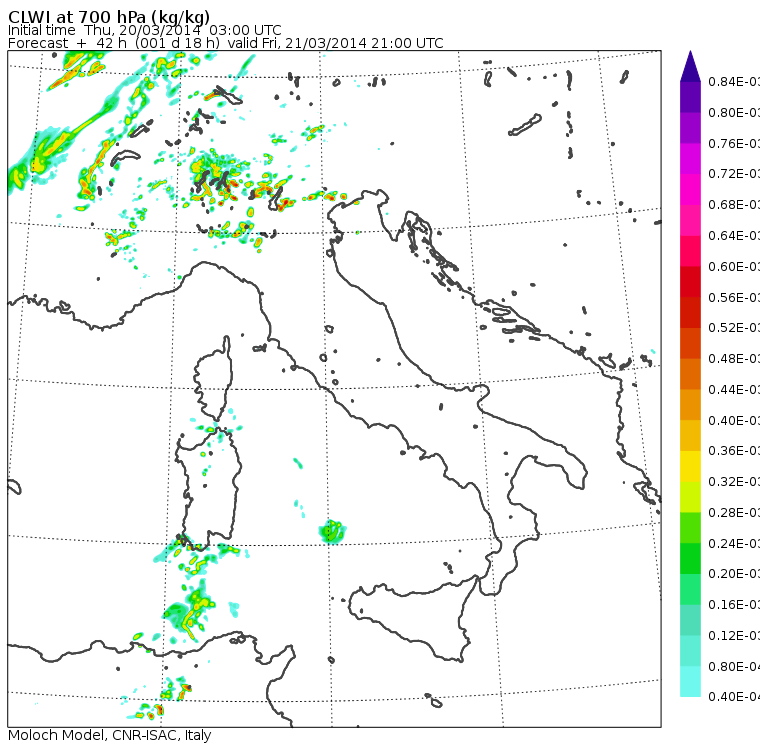Select the 0.76E-03 legend value
Screen dimensions: 760x749
point(734,143)
